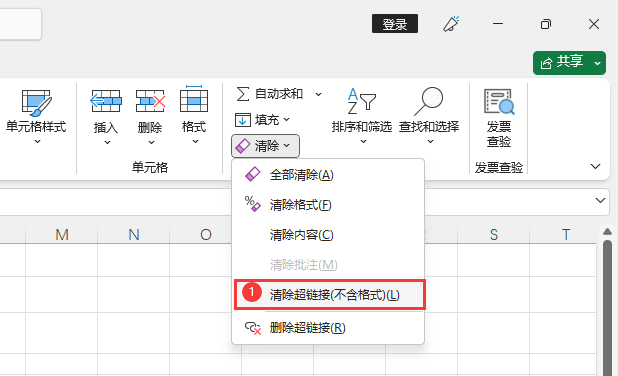
Task: Select column S header
Action: (x=493, y=235)
